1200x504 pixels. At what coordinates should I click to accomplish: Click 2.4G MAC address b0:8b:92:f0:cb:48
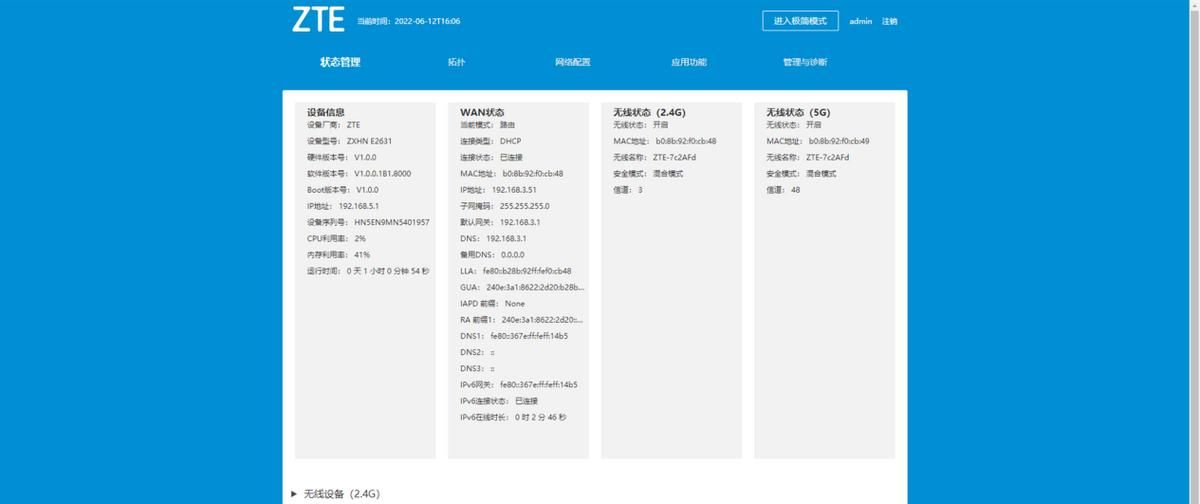point(686,141)
